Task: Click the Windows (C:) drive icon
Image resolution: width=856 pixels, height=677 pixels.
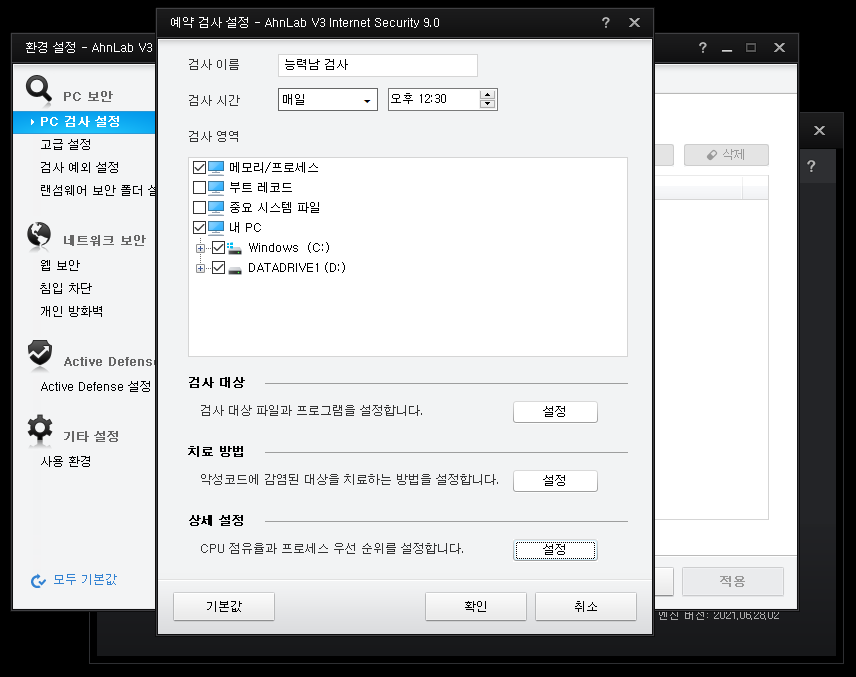Action: [x=234, y=248]
